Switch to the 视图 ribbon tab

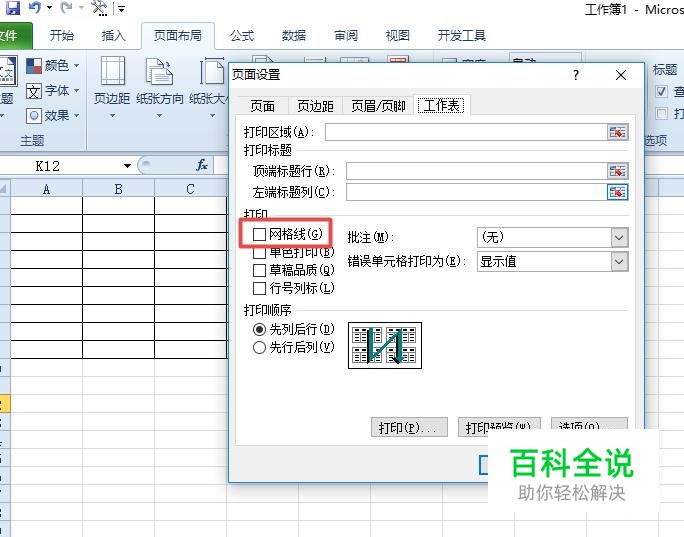(397, 35)
